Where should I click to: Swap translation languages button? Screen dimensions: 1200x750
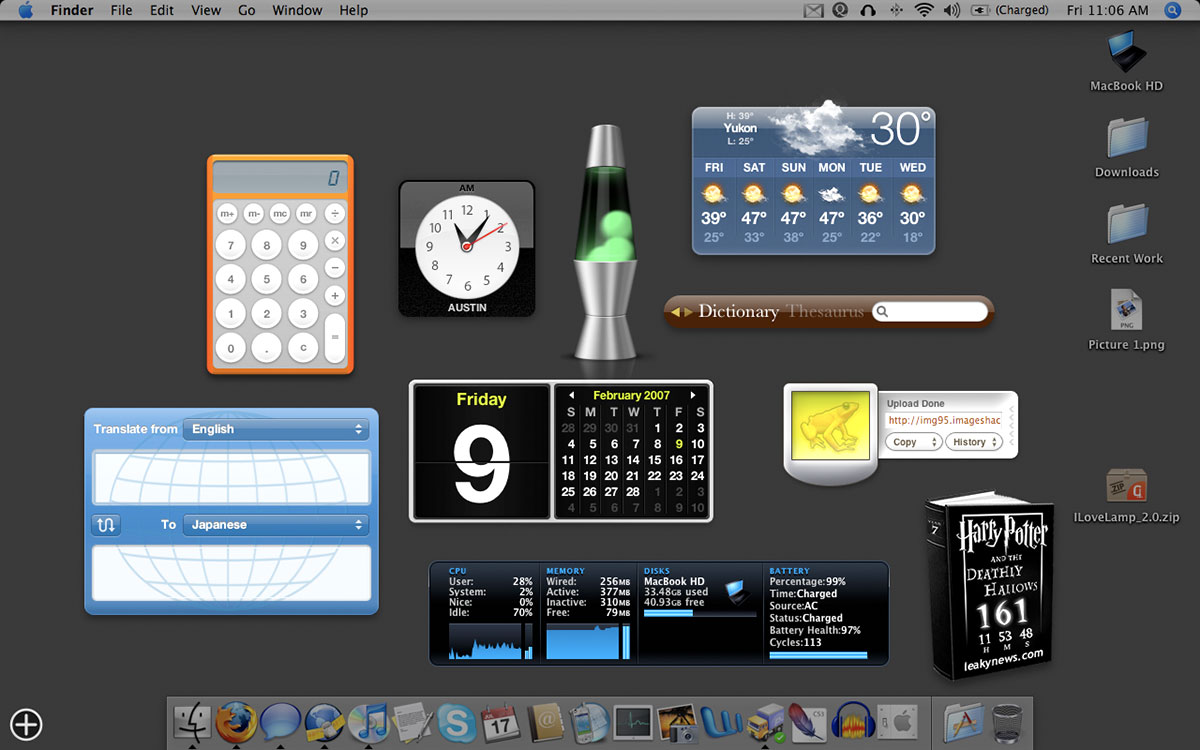[x=106, y=524]
